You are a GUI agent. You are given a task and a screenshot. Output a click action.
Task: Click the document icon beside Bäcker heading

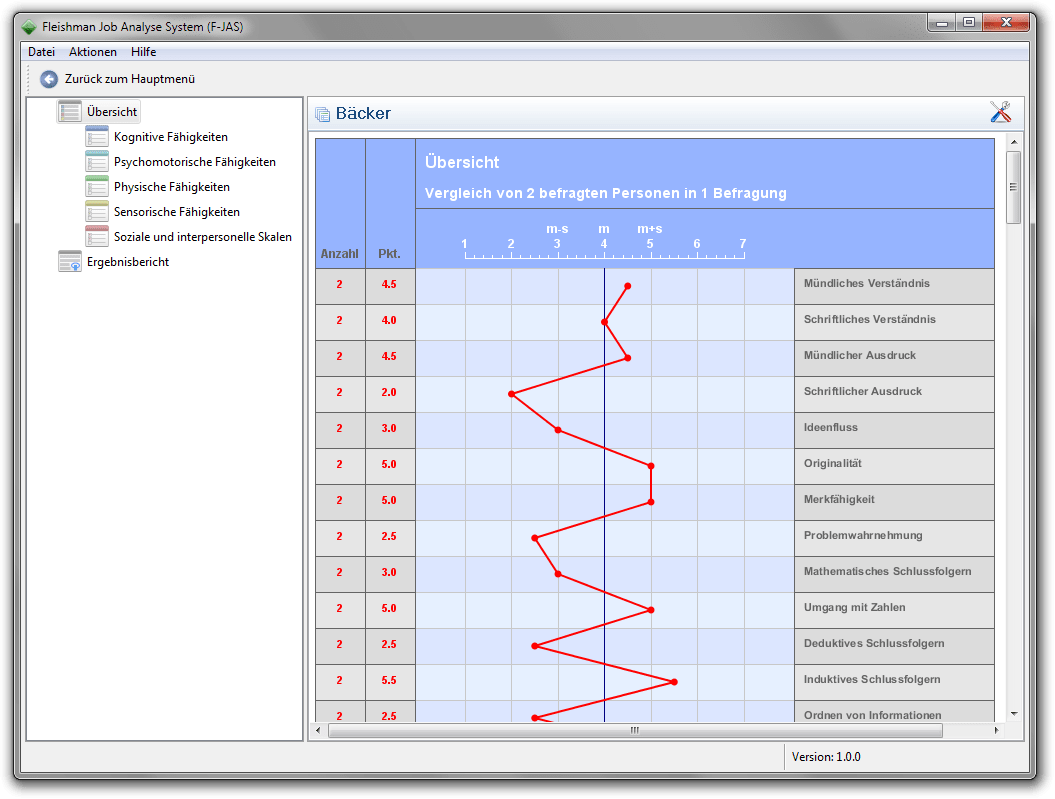(322, 113)
